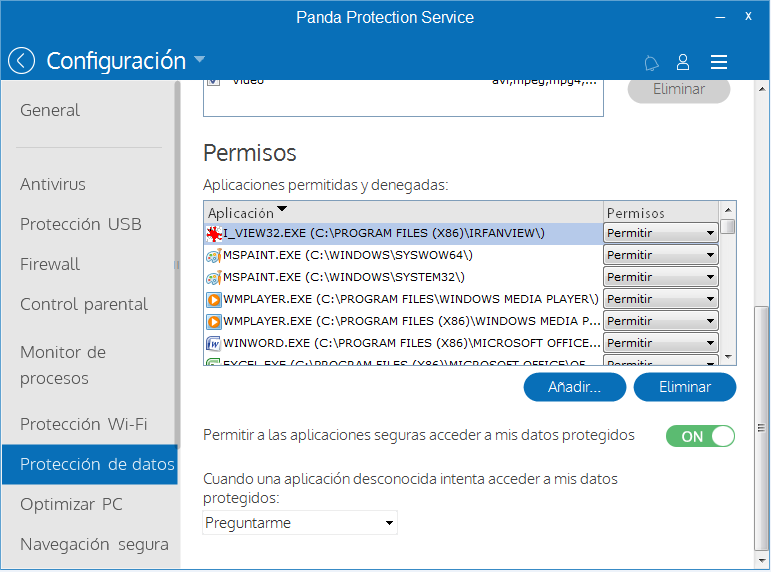
Task: Open the Antivirus settings section
Action: (x=53, y=184)
